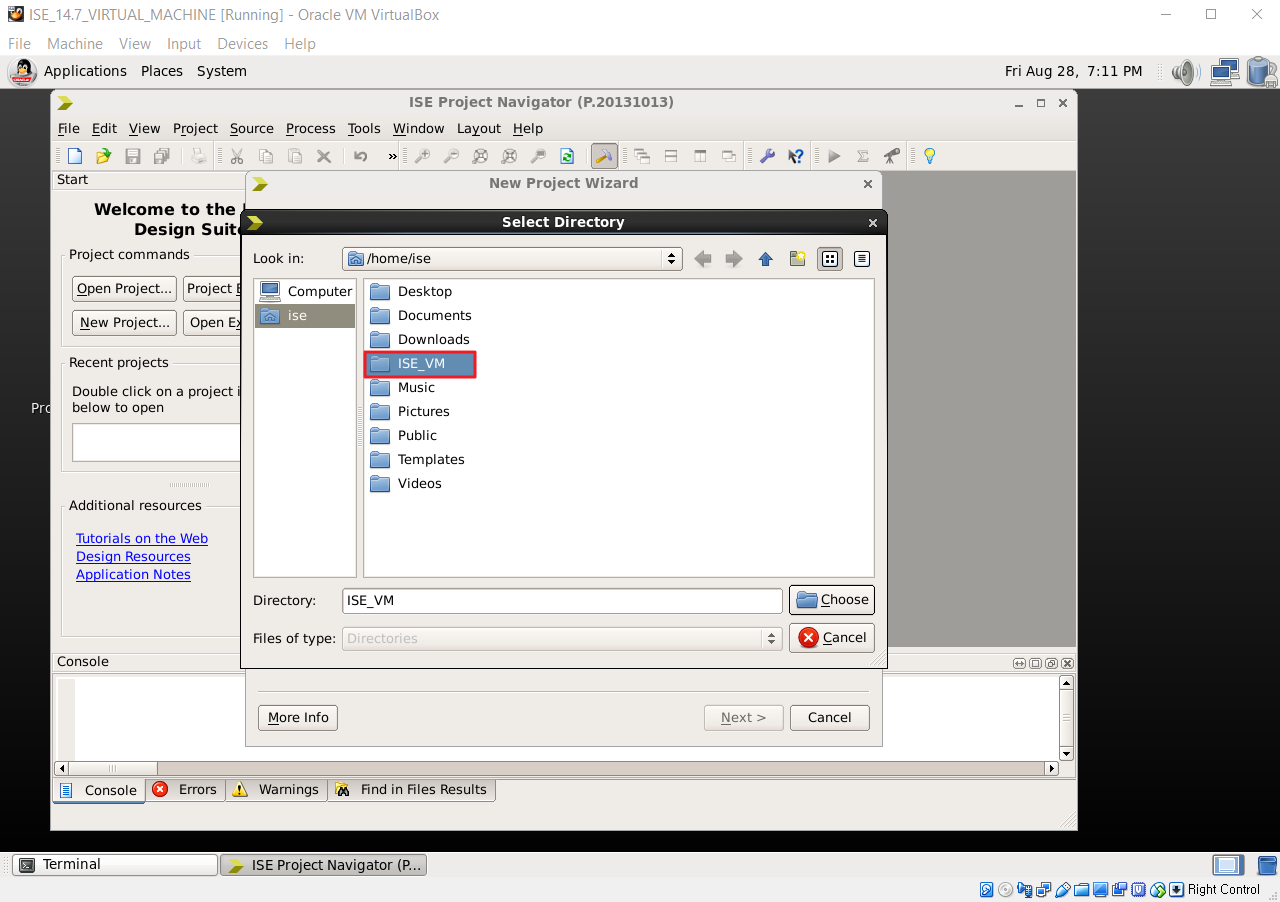Open the Tools menu in ISE
1280x902 pixels.
[364, 129]
